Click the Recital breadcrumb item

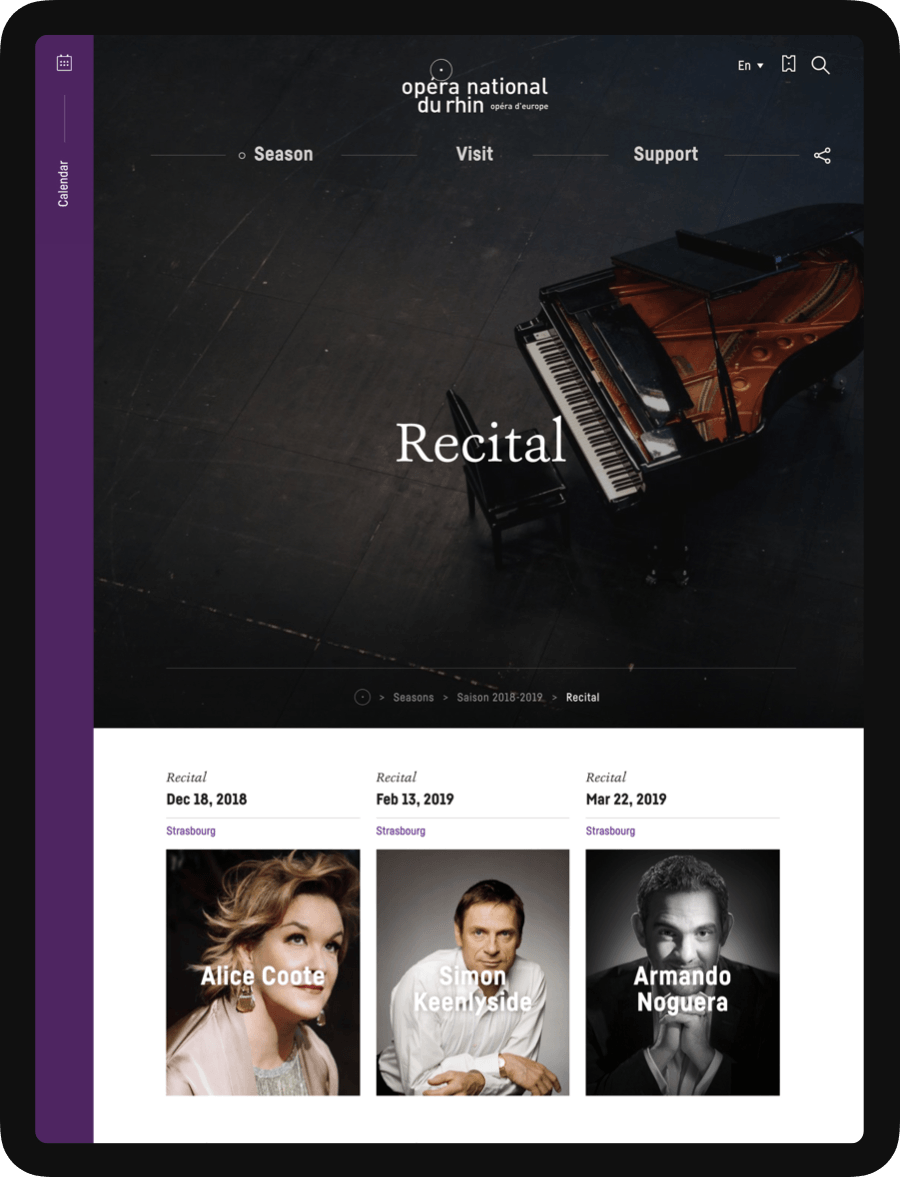[582, 697]
